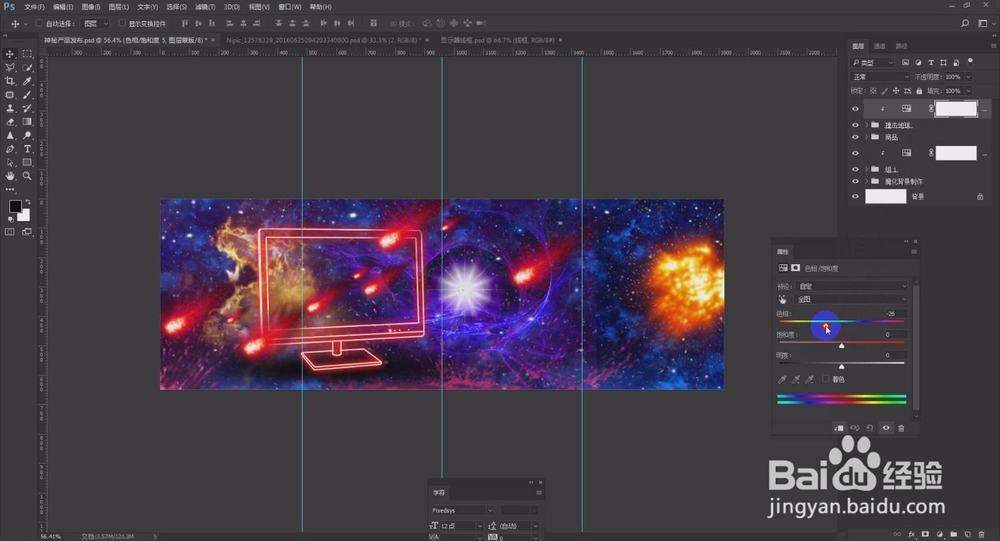1000x541 pixels.
Task: Select the Pen tool
Action: [x=10, y=149]
